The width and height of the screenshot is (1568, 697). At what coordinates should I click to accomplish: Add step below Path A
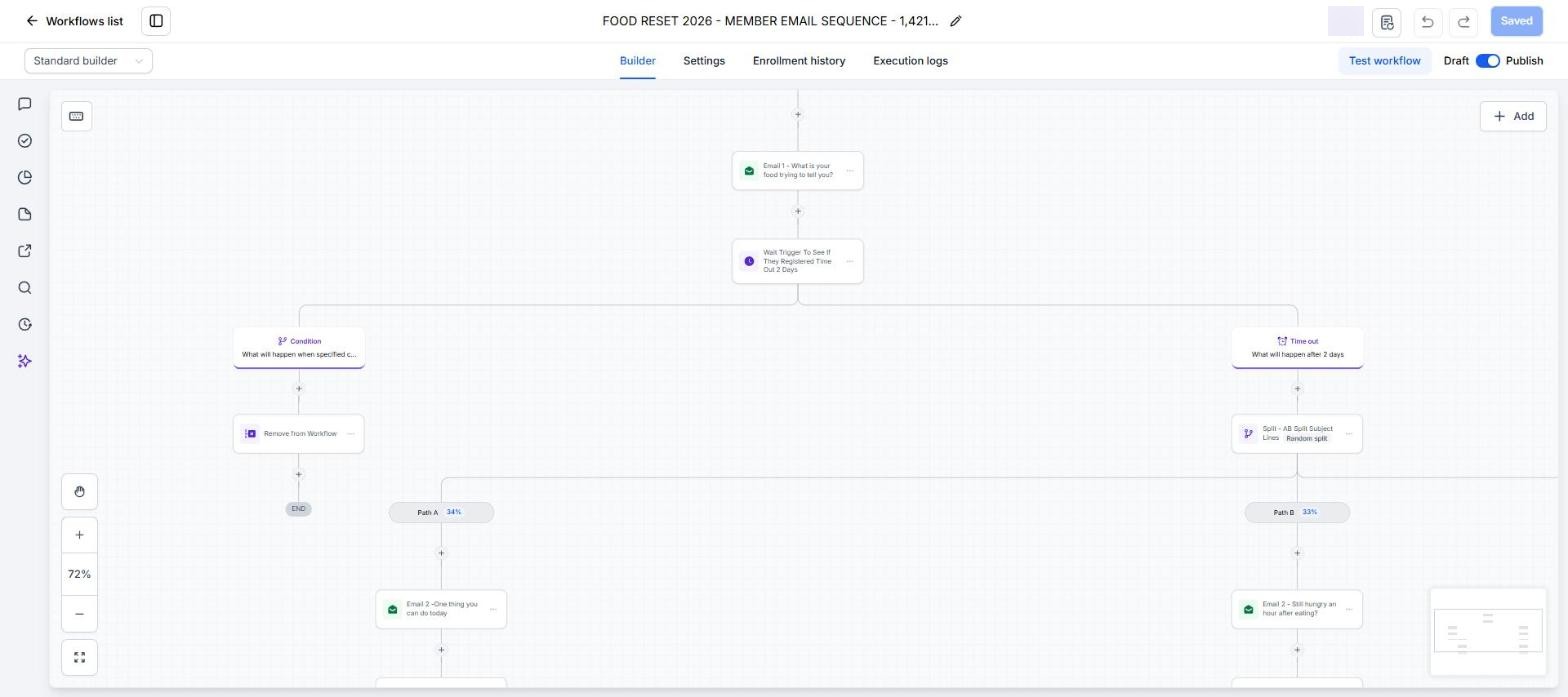click(441, 553)
